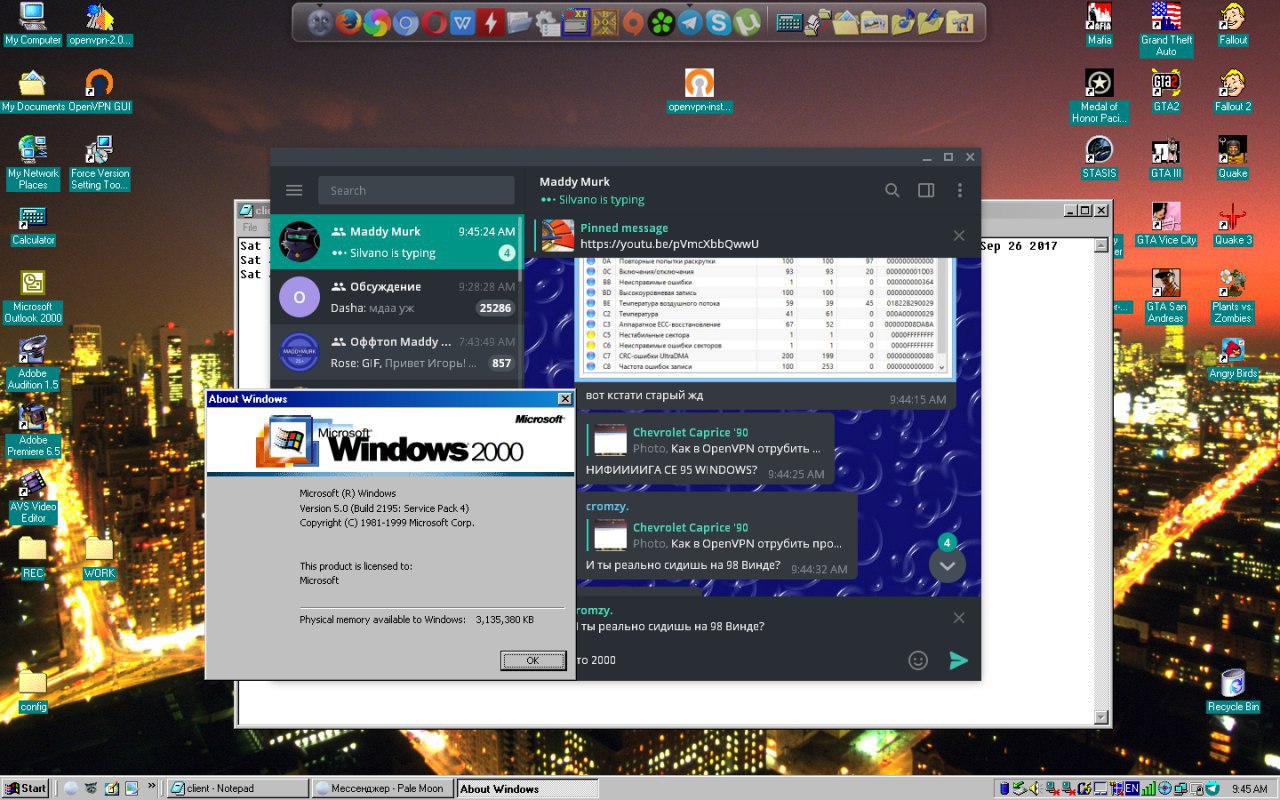Select Angry Birds desktop shortcut
This screenshot has width=1280, height=800.
pos(1233,358)
